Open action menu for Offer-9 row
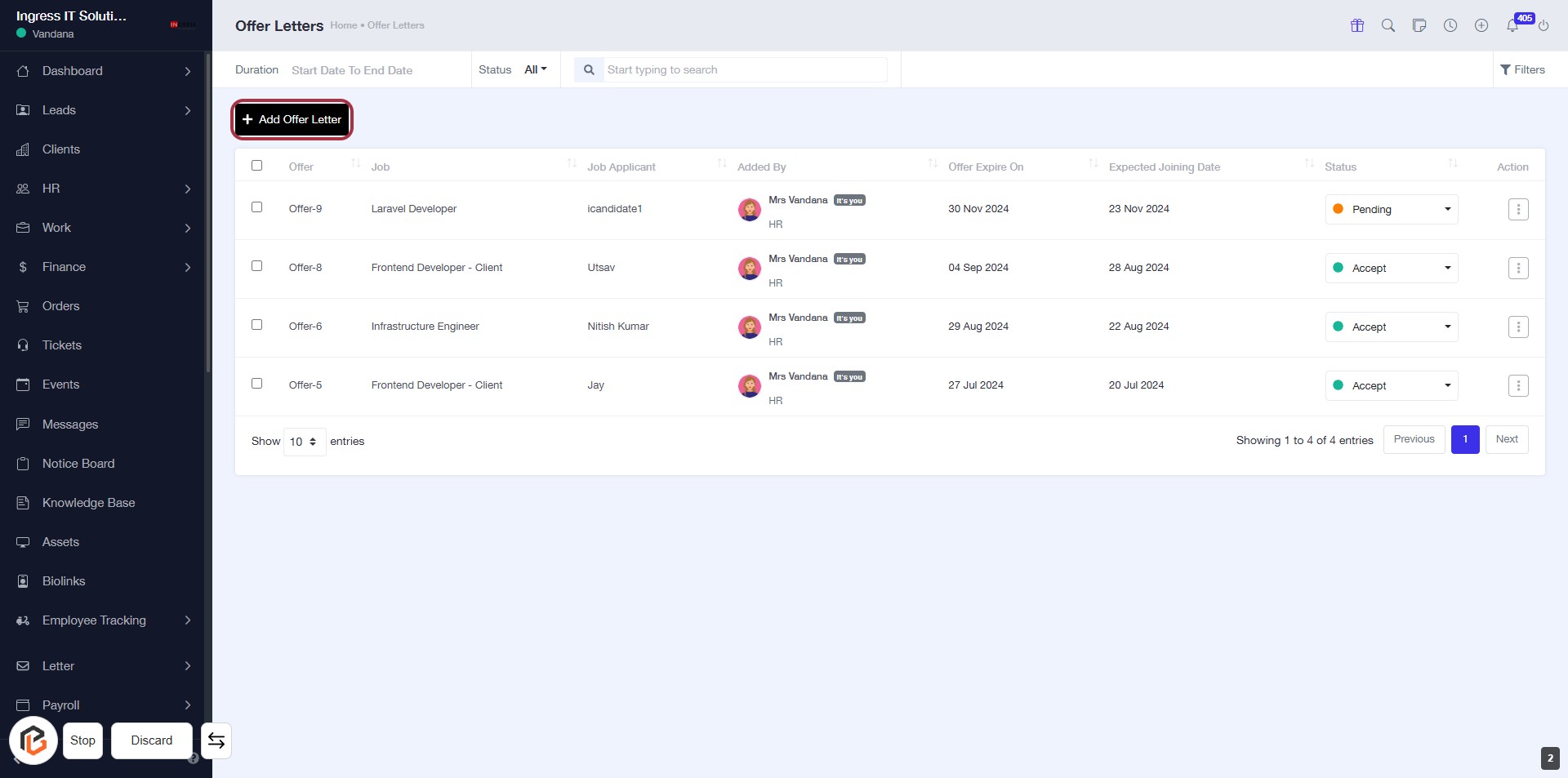Image resolution: width=1568 pixels, height=778 pixels. [1518, 210]
